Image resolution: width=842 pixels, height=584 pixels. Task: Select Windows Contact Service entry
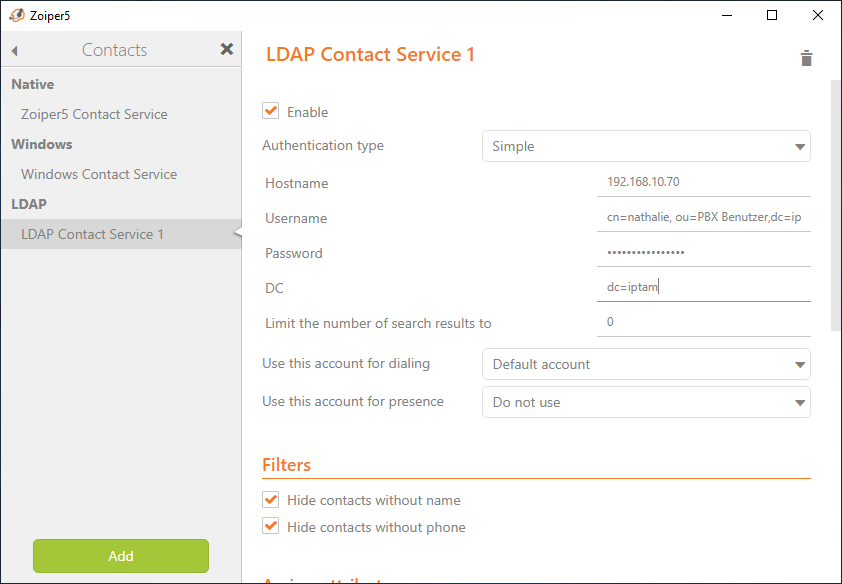coord(99,174)
